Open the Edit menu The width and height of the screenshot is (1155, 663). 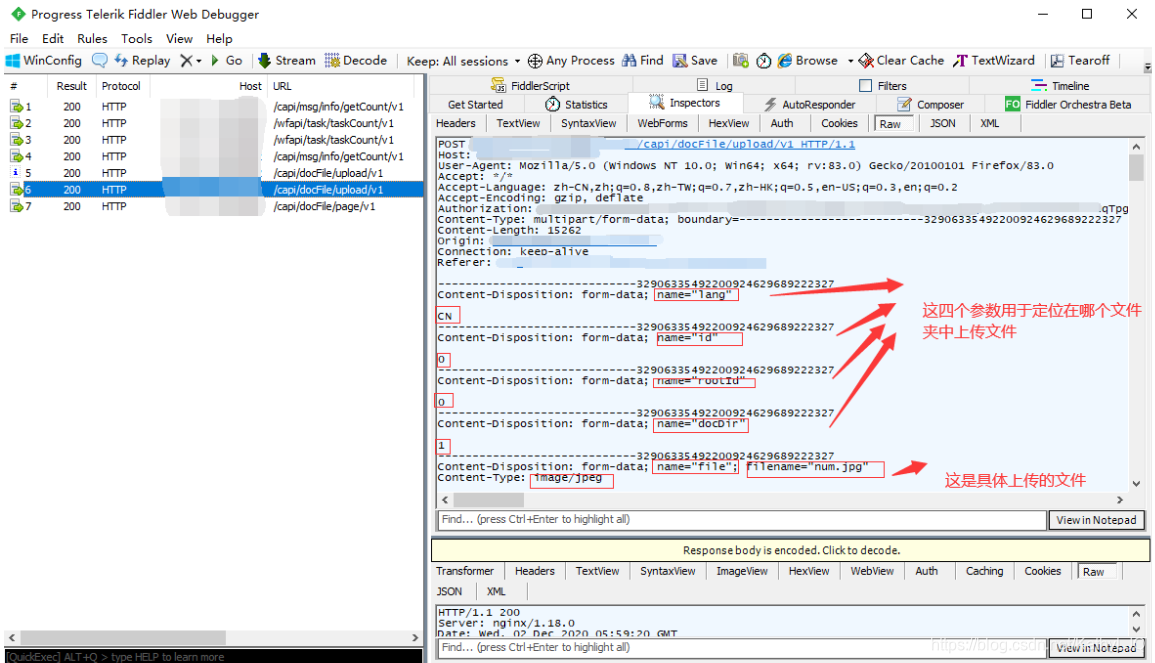[52, 38]
